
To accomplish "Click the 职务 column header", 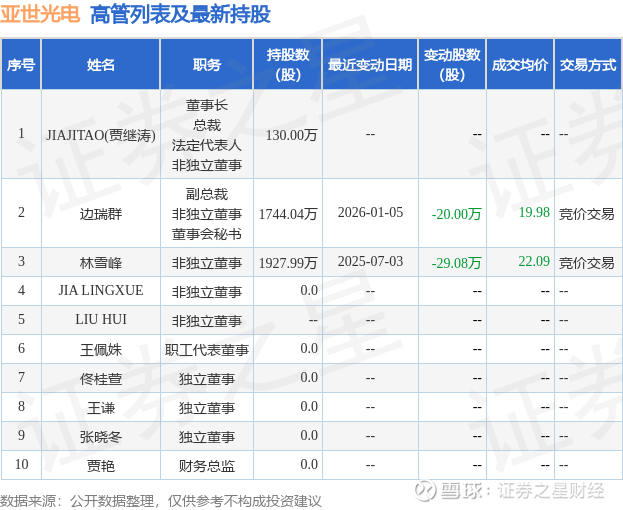I will tap(207, 65).
